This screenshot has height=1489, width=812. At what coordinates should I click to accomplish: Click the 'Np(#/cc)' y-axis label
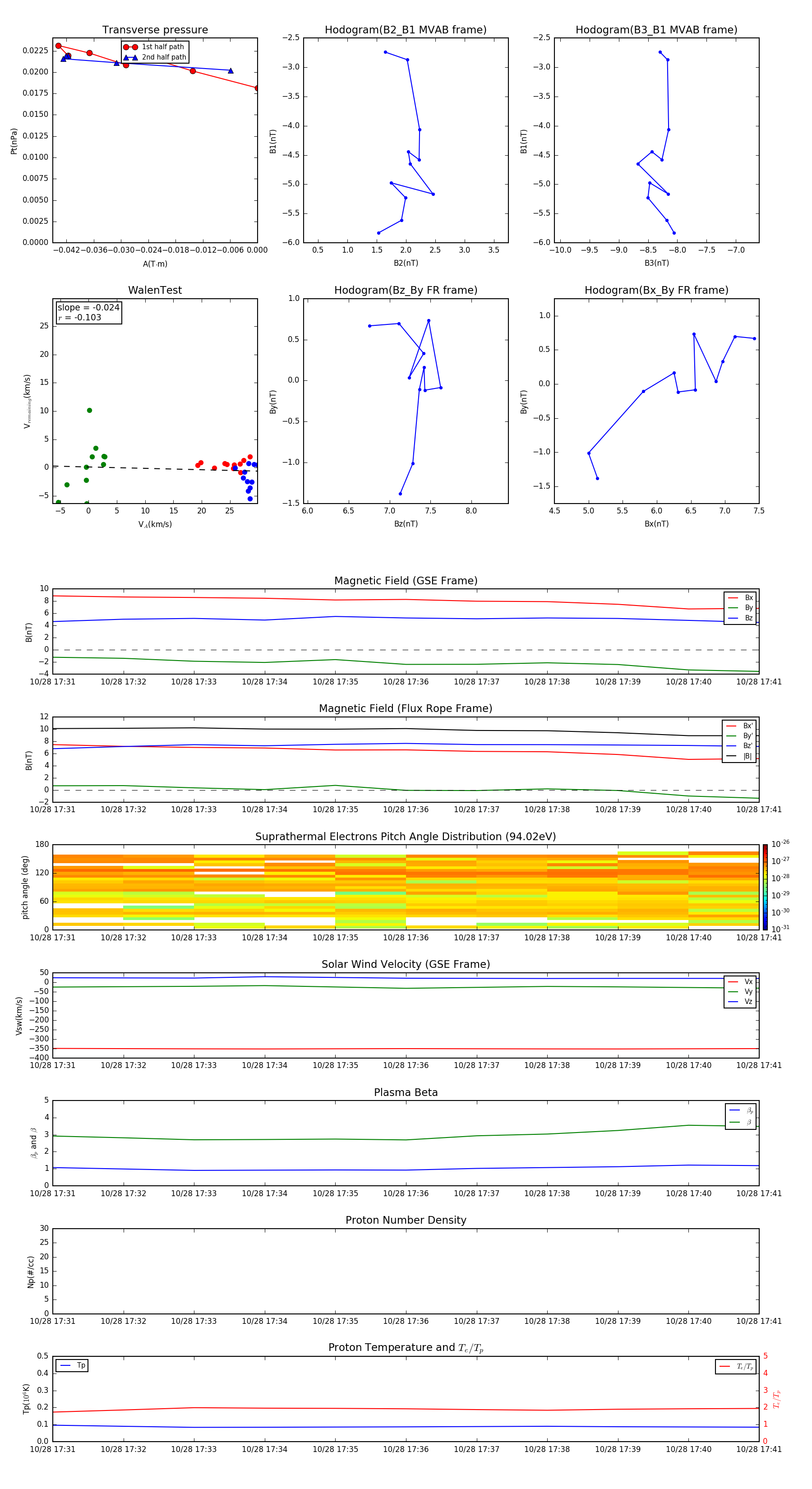(x=31, y=1272)
